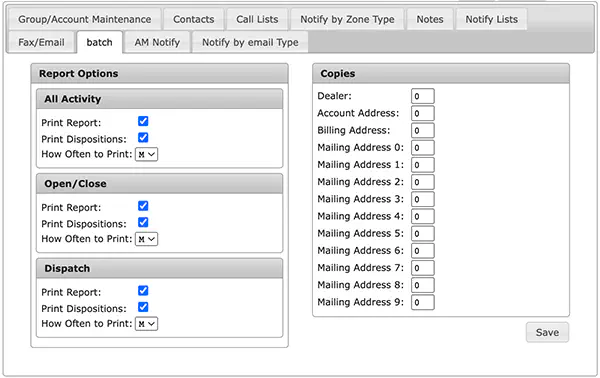The height and width of the screenshot is (378, 600).
Task: Select the AM Notify tab
Action: tap(157, 42)
